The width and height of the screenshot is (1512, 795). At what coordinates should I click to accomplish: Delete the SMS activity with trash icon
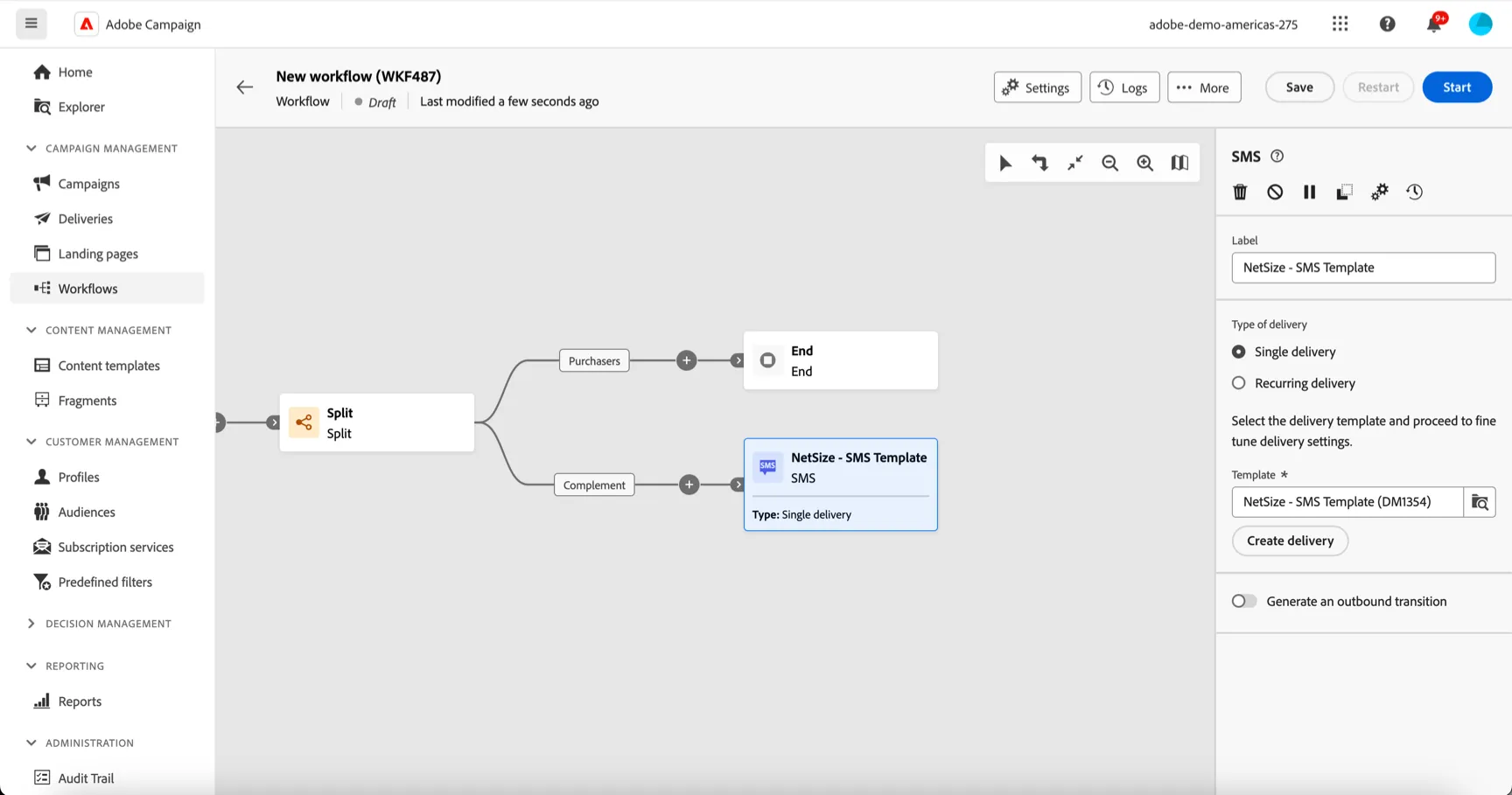click(1240, 192)
